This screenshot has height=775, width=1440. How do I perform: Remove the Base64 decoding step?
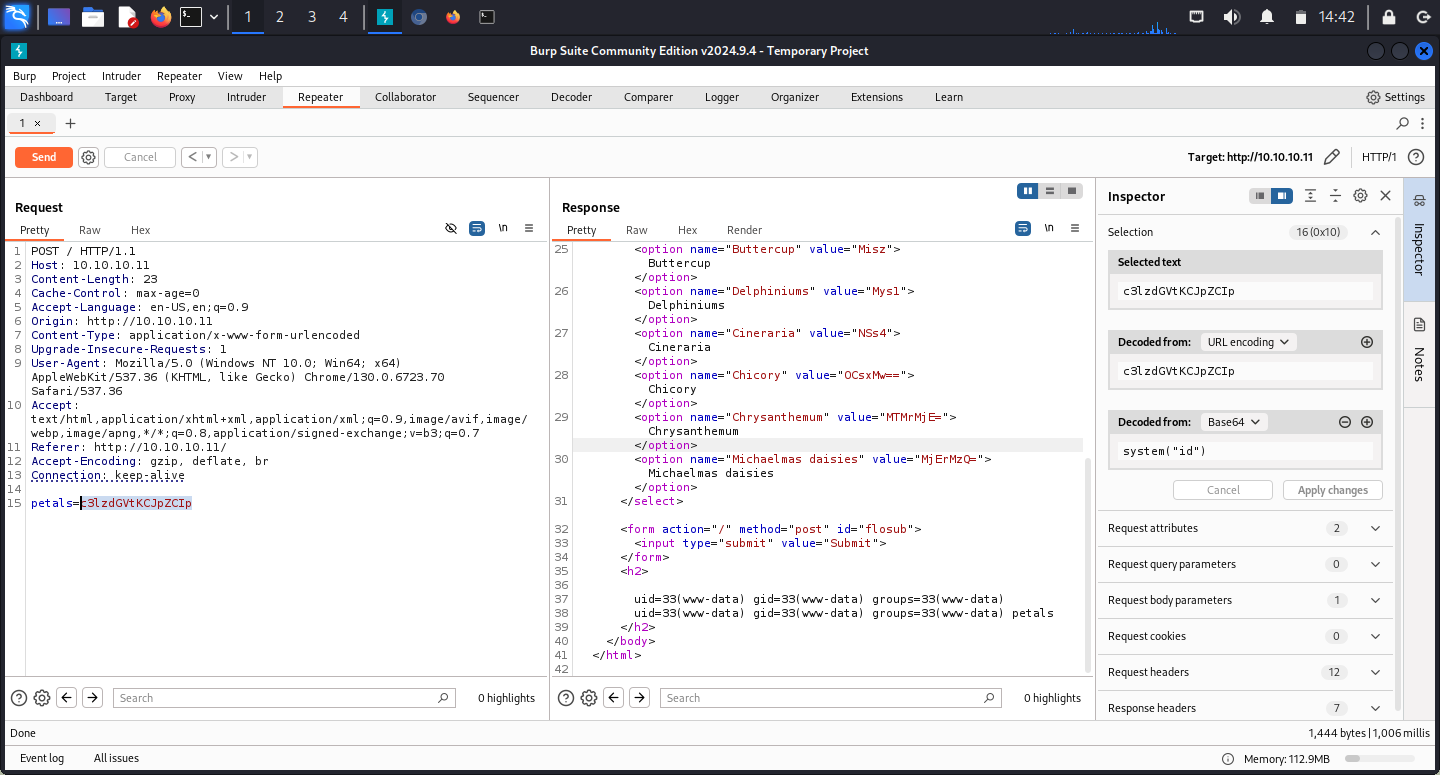pyautogui.click(x=1345, y=422)
